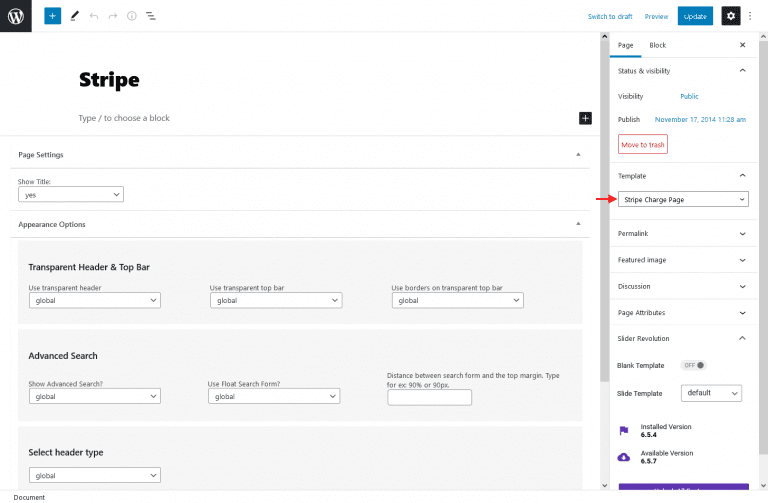Open the WordPress logo menu
The width and height of the screenshot is (768, 503).
tap(16, 16)
